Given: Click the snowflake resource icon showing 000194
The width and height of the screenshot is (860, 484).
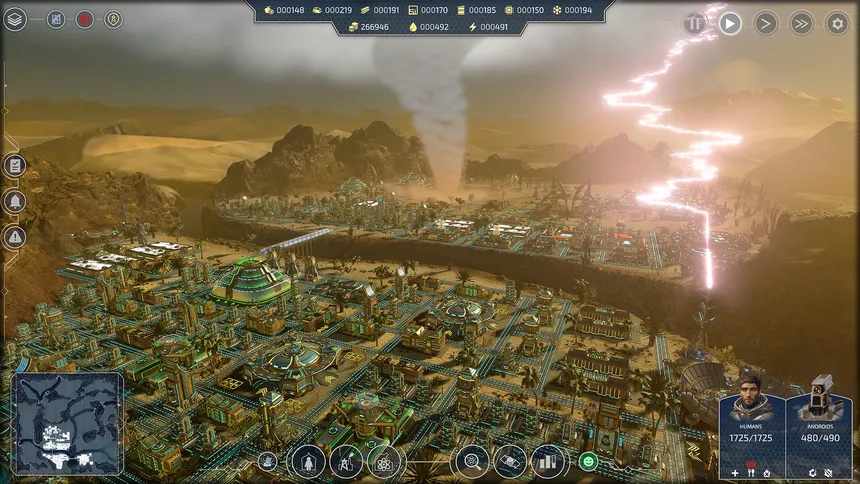Looking at the screenshot, I should [557, 10].
